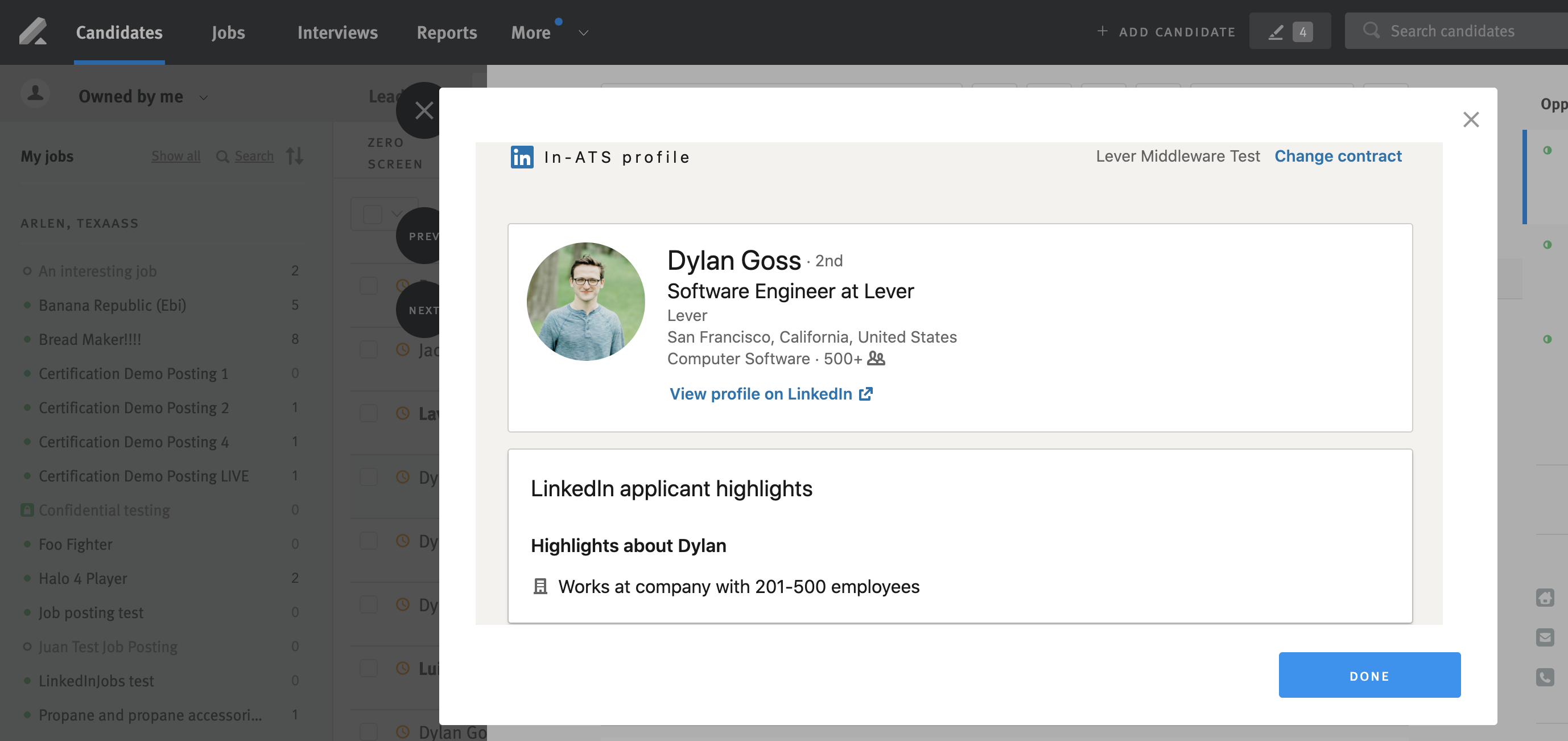The width and height of the screenshot is (1568, 741).
Task: Close the LinkedIn profile dialog X
Action: click(1471, 120)
